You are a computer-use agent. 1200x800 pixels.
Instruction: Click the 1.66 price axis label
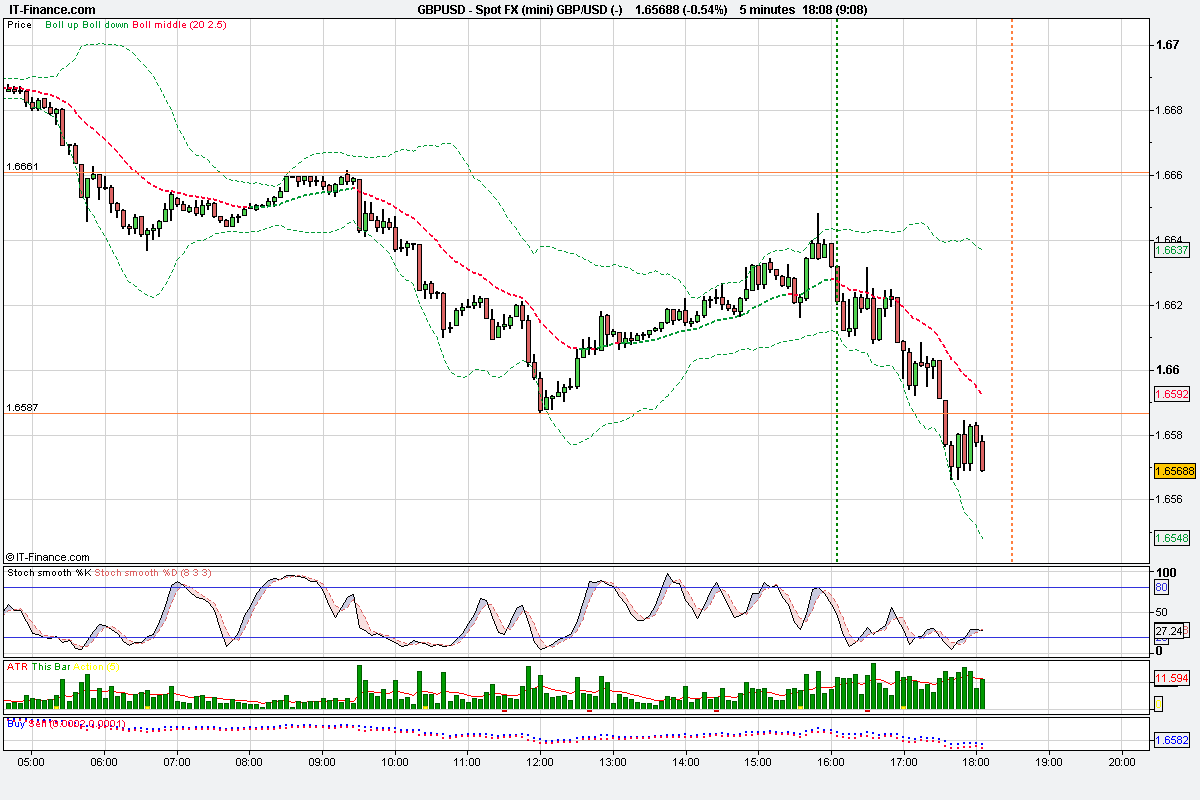pyautogui.click(x=1168, y=370)
